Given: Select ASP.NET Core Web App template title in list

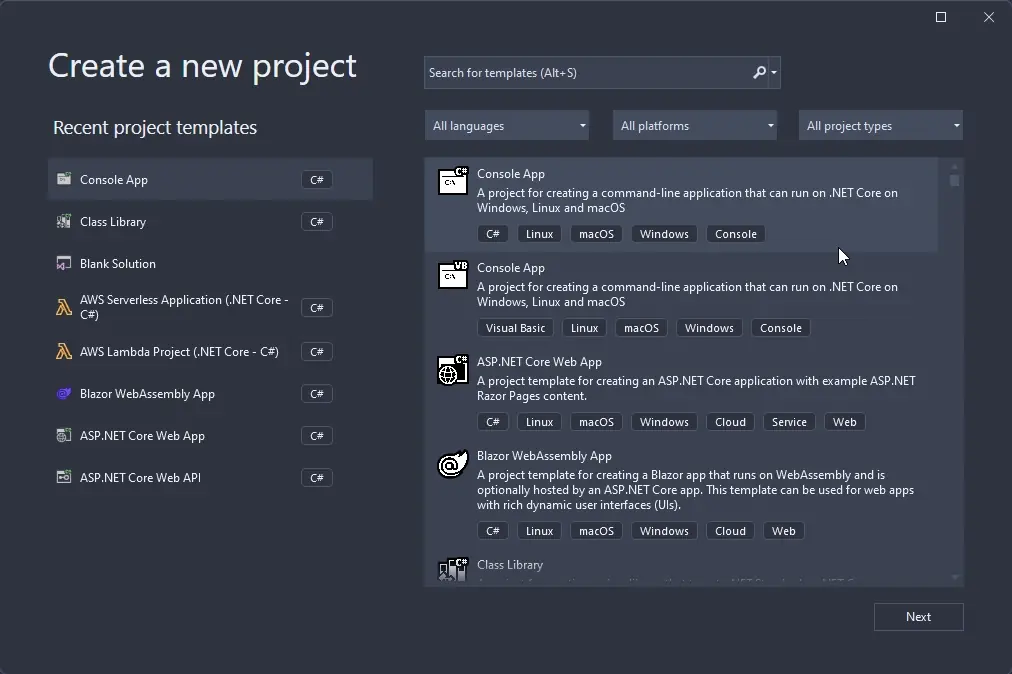Looking at the screenshot, I should tap(539, 362).
